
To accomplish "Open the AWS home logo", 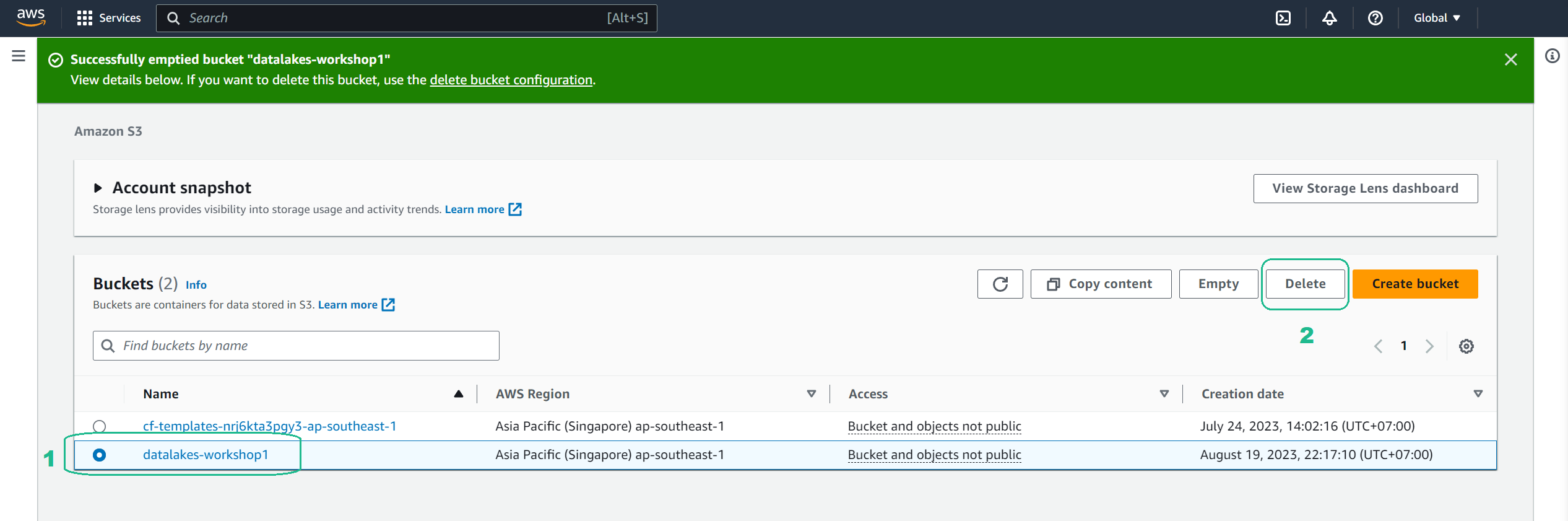I will (x=31, y=17).
